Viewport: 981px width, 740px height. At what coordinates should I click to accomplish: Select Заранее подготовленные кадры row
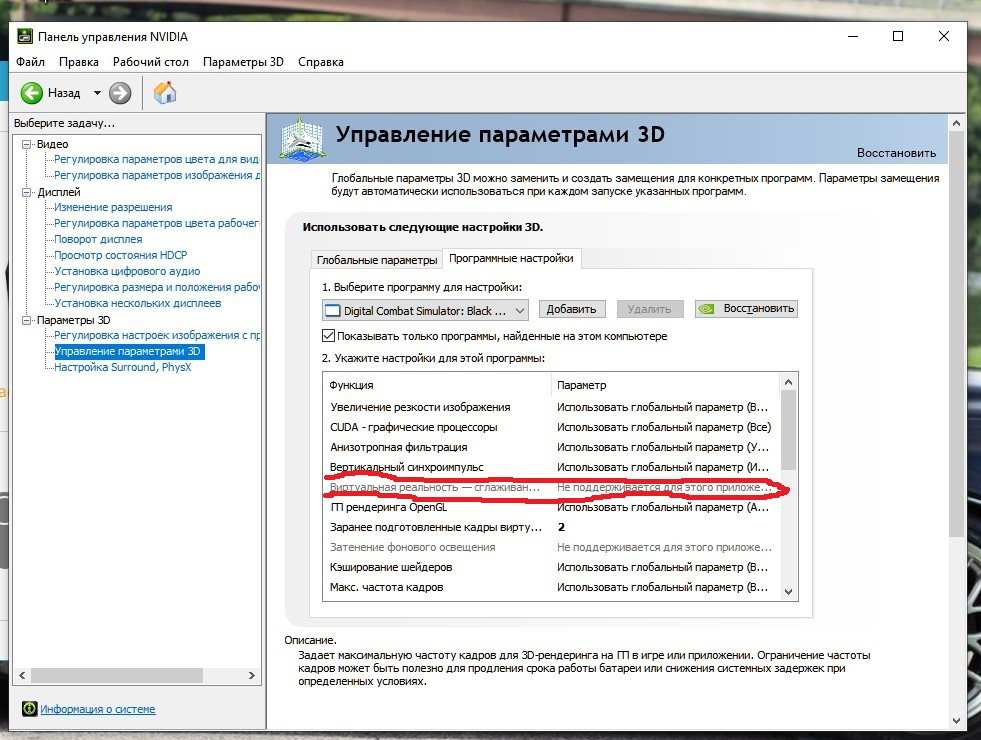coord(552,527)
